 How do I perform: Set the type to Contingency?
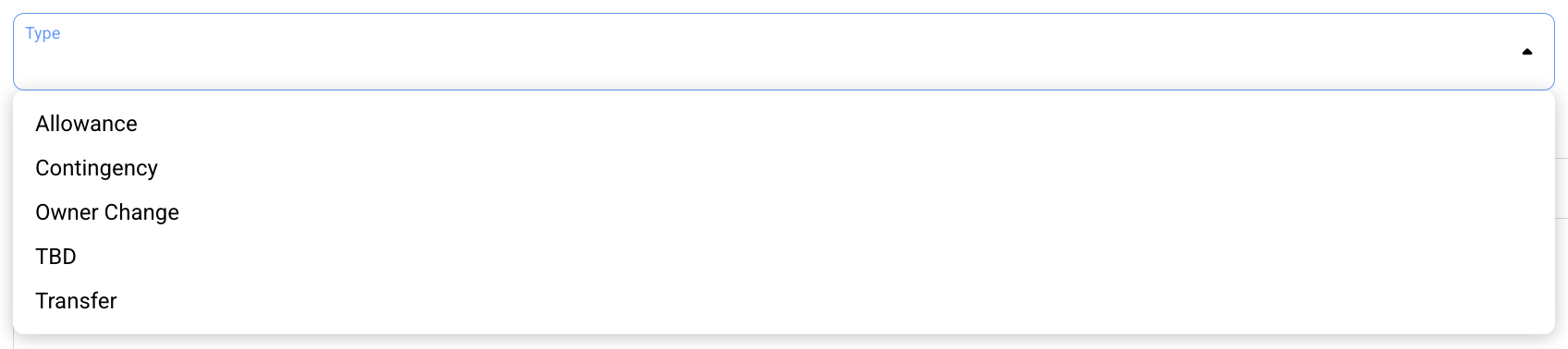(x=784, y=168)
